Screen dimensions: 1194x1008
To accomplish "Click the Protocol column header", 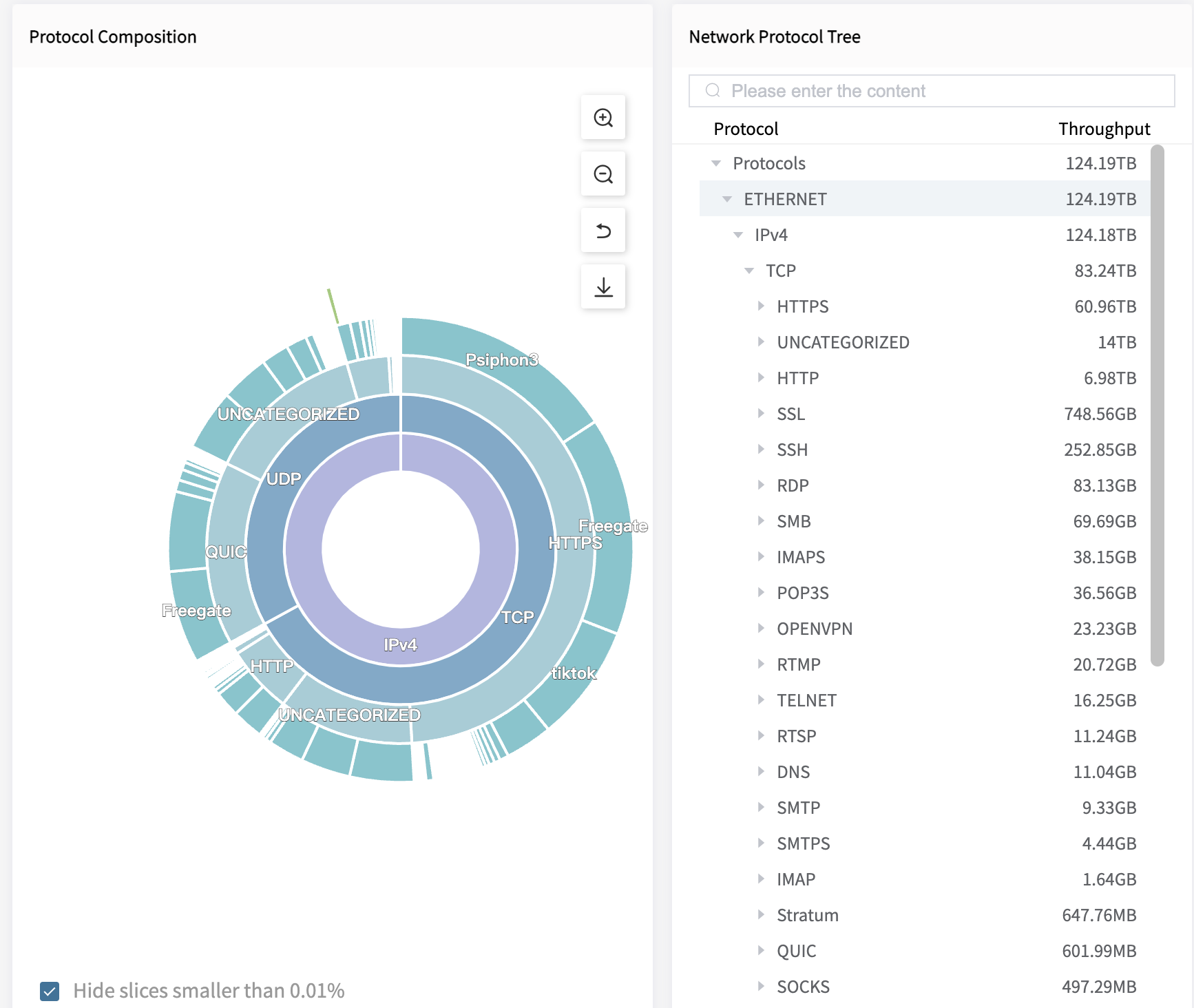I will [x=746, y=129].
